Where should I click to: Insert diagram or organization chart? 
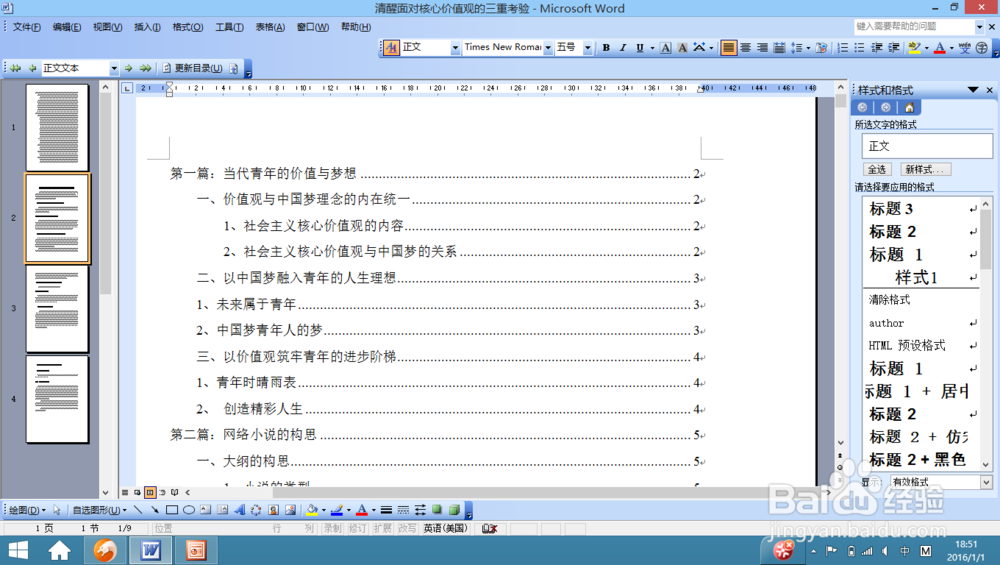point(256,510)
